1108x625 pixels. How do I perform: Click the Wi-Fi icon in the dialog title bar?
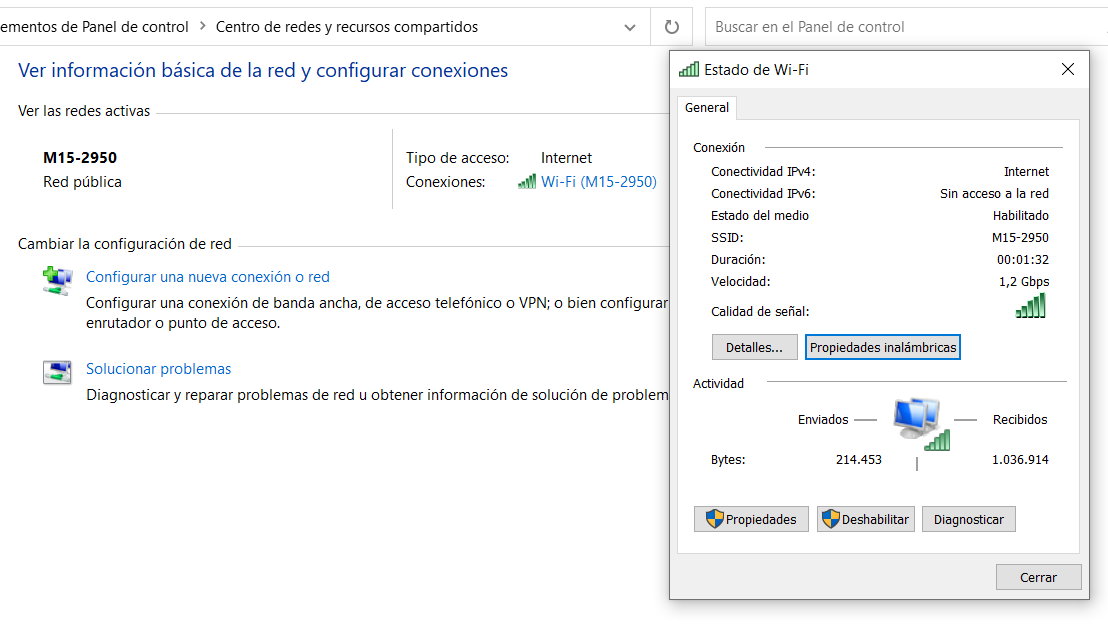coord(689,70)
